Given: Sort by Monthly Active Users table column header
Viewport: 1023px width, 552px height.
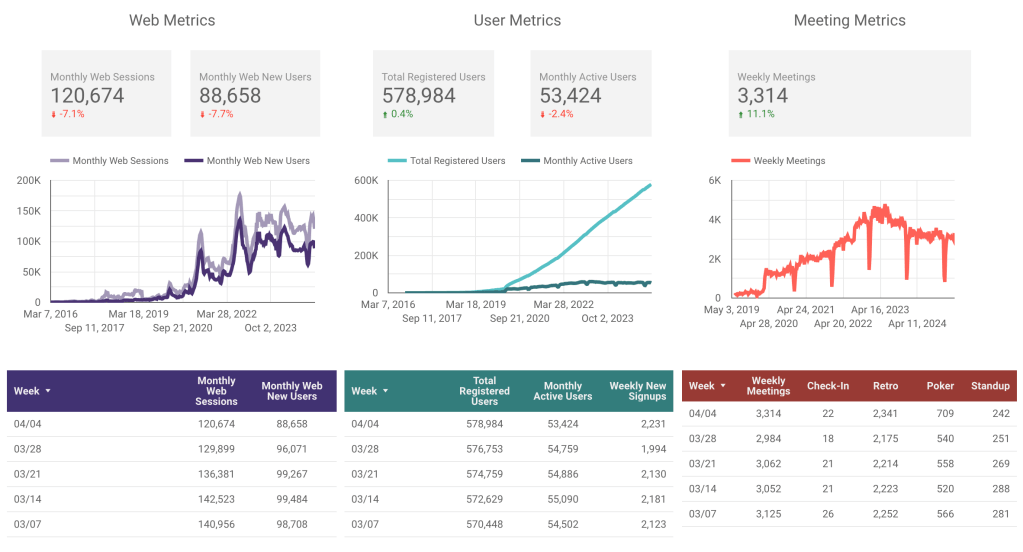Looking at the screenshot, I should tap(562, 391).
